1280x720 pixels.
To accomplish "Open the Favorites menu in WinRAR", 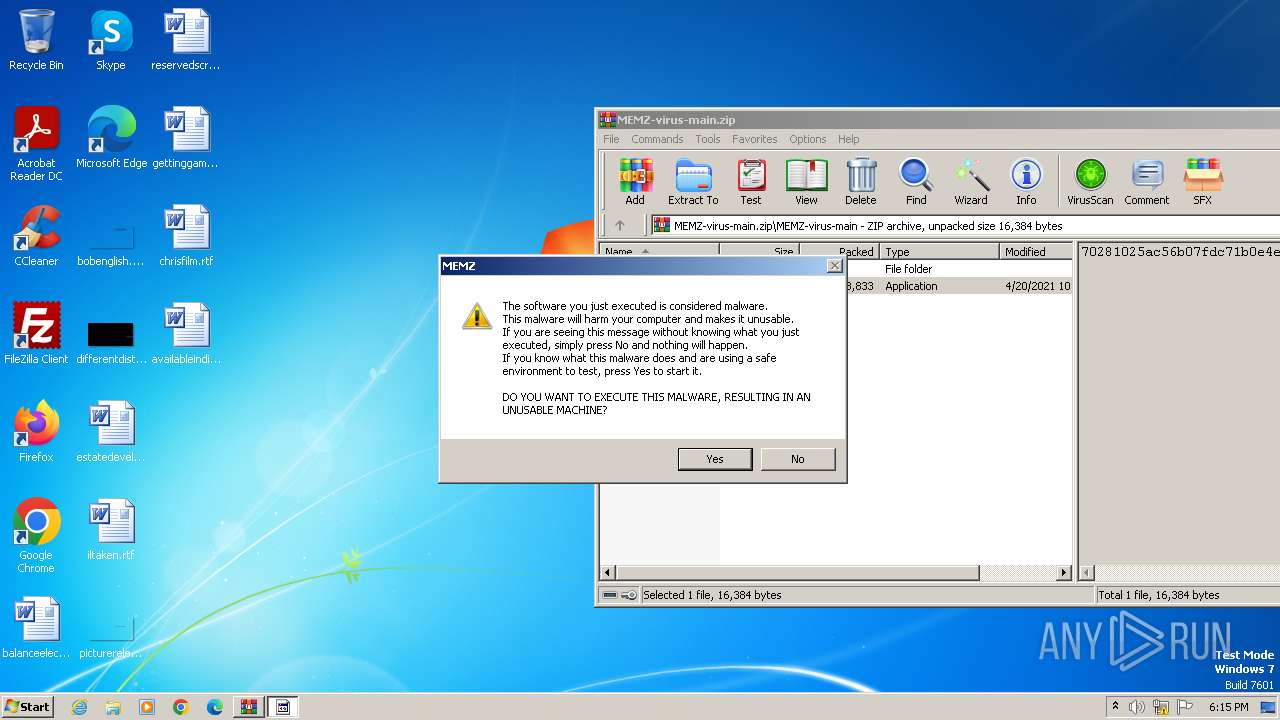I will click(754, 139).
